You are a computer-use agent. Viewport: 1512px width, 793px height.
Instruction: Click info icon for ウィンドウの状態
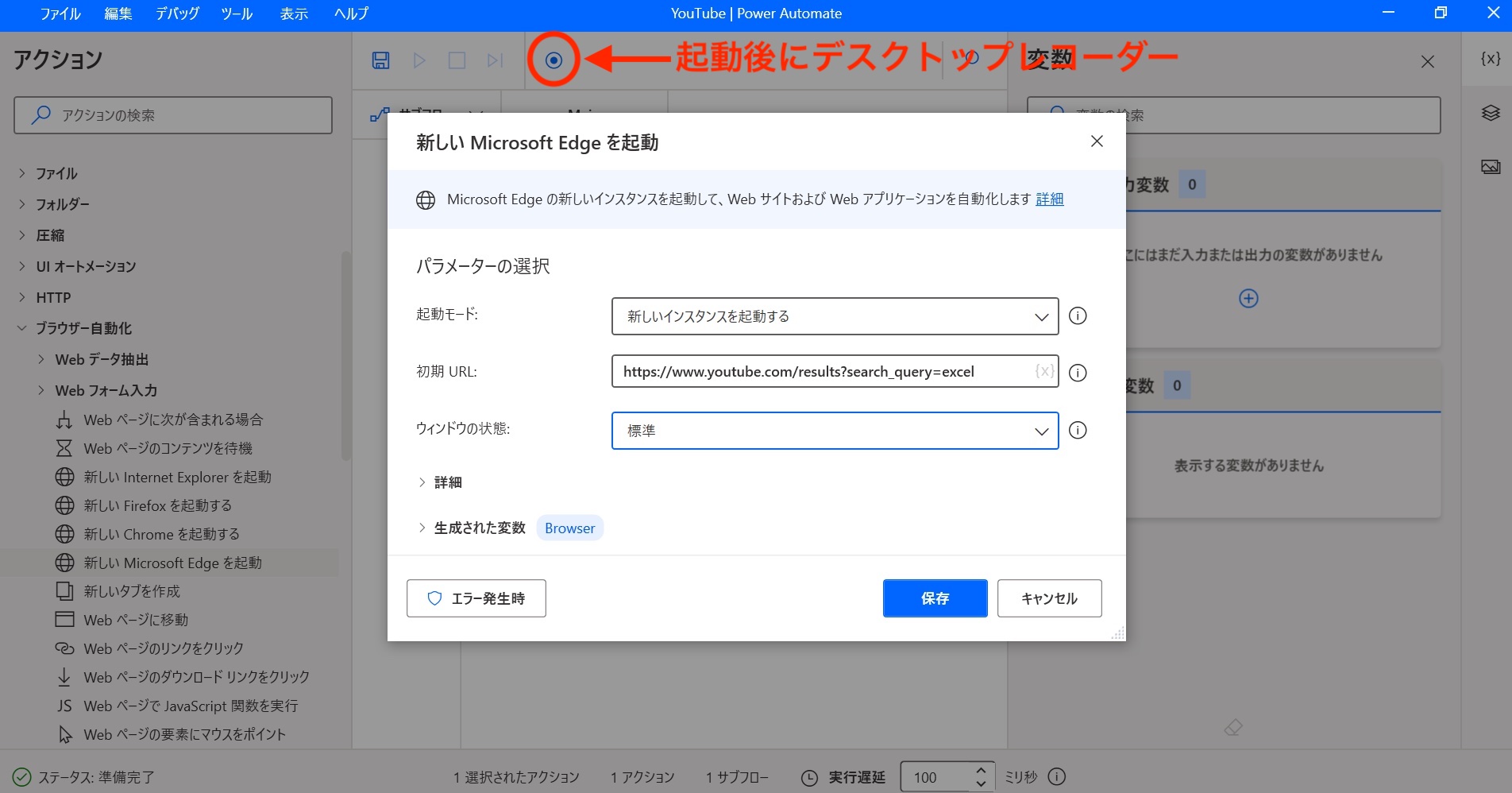click(x=1078, y=430)
